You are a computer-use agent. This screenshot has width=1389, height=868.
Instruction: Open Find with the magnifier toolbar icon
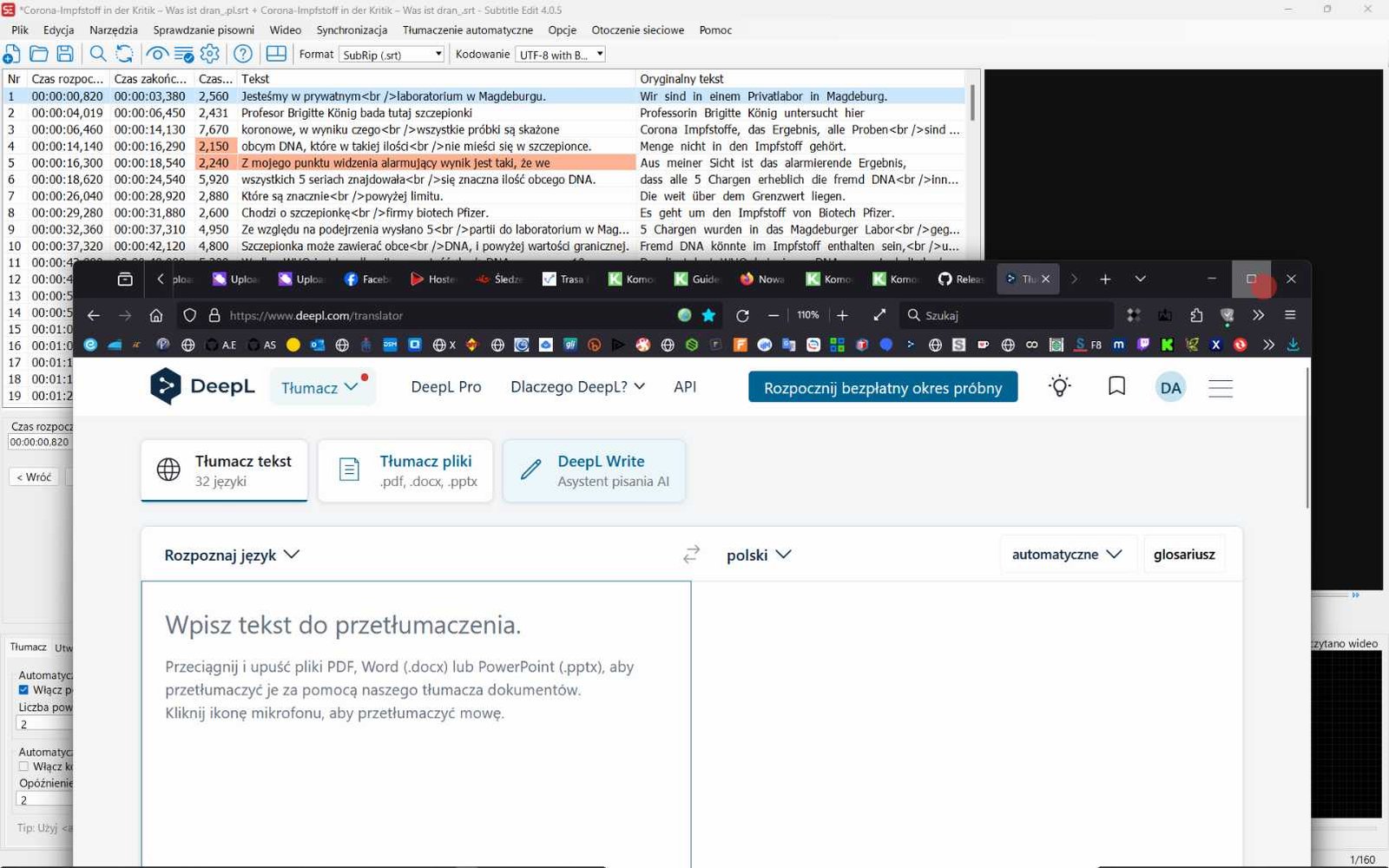(x=98, y=54)
